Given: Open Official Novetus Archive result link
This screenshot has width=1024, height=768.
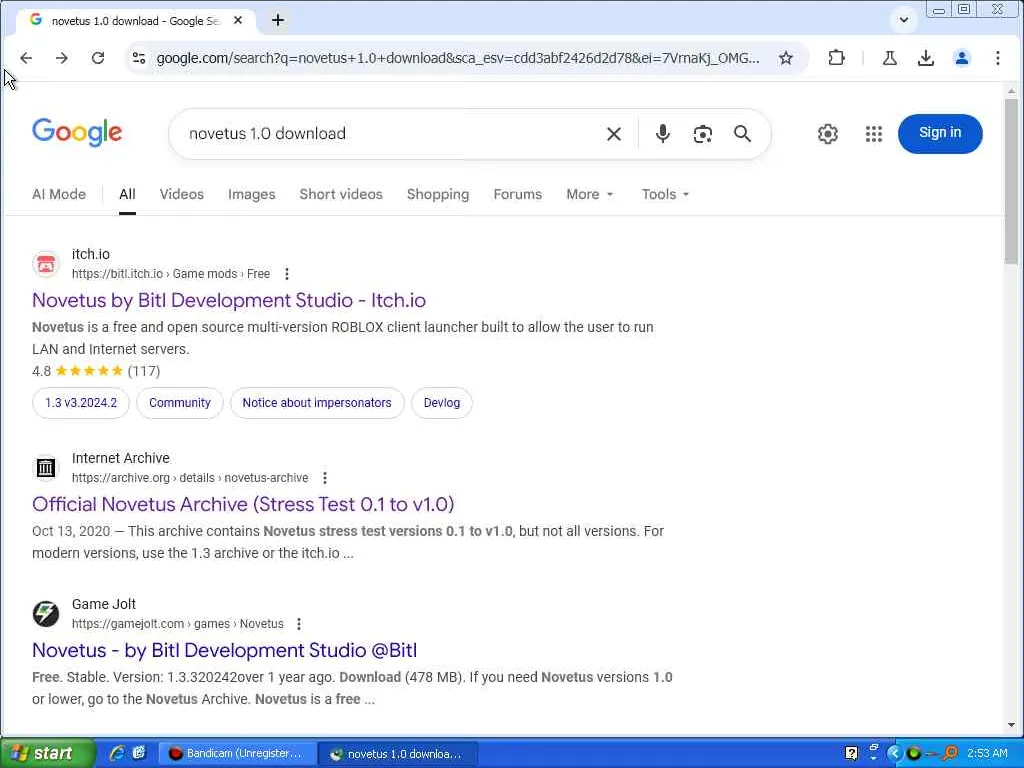Looking at the screenshot, I should [x=243, y=504].
